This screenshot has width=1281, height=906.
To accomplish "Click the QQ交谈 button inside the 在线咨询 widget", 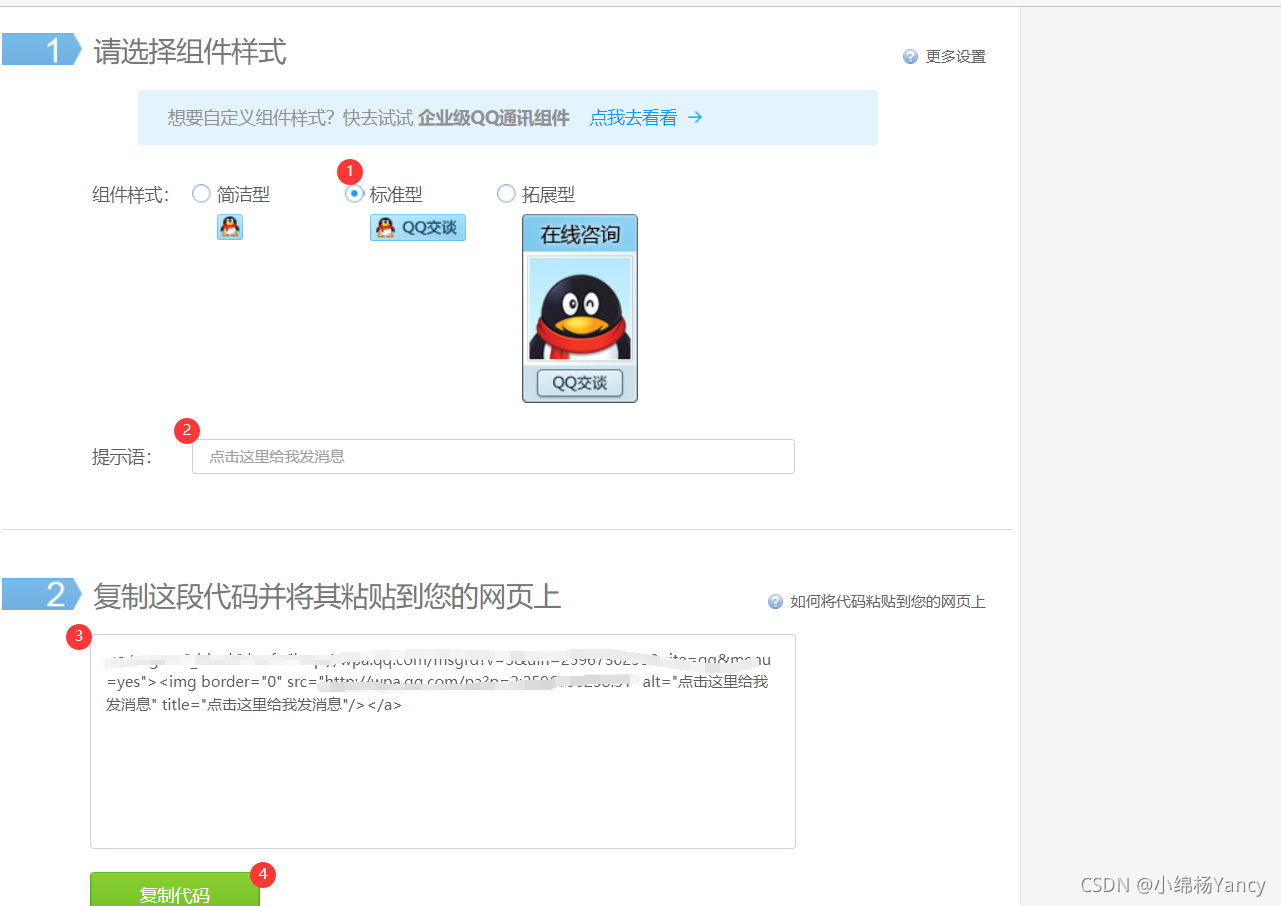I will (580, 383).
